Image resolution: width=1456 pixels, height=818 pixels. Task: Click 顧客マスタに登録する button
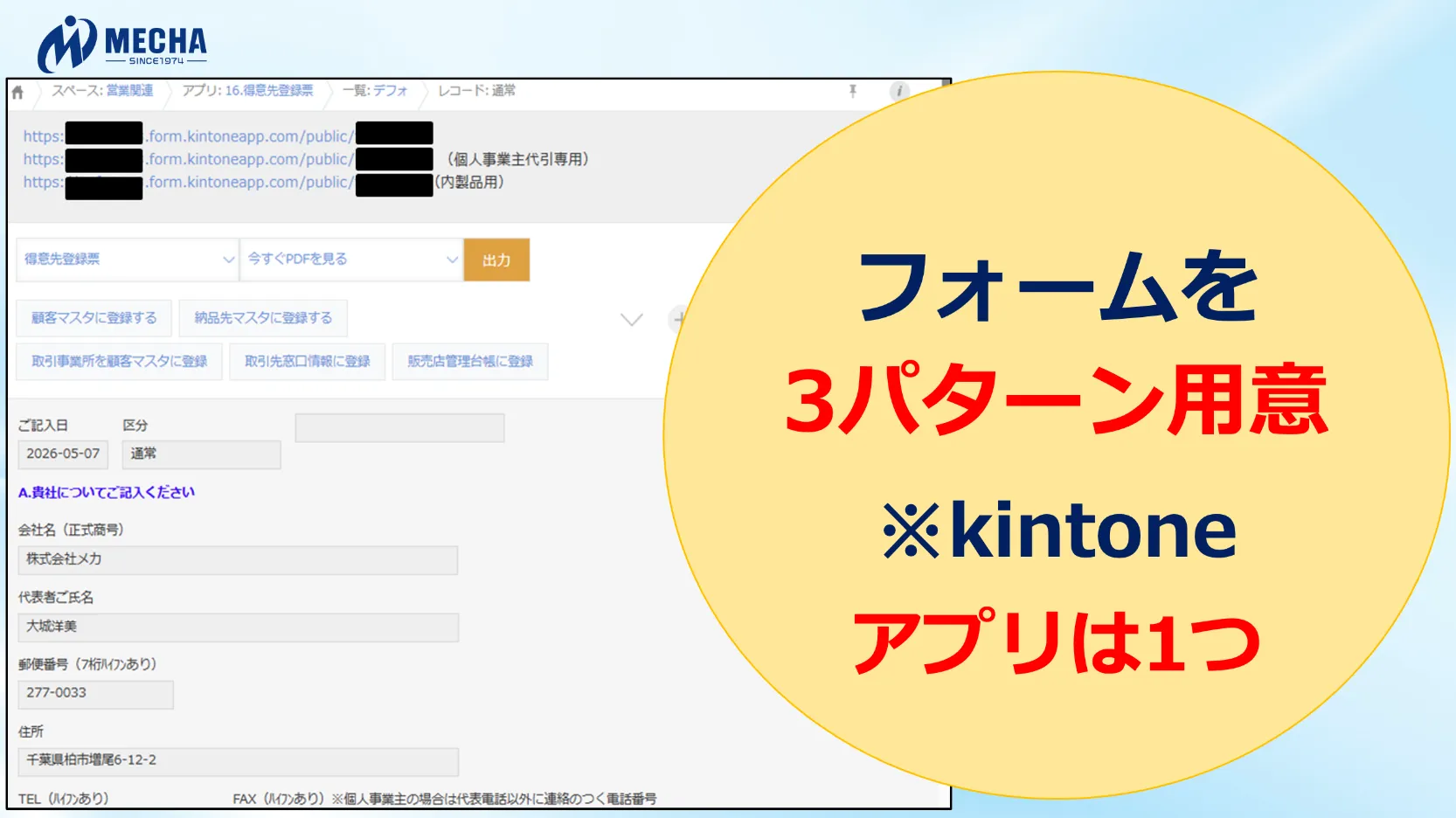pos(94,318)
